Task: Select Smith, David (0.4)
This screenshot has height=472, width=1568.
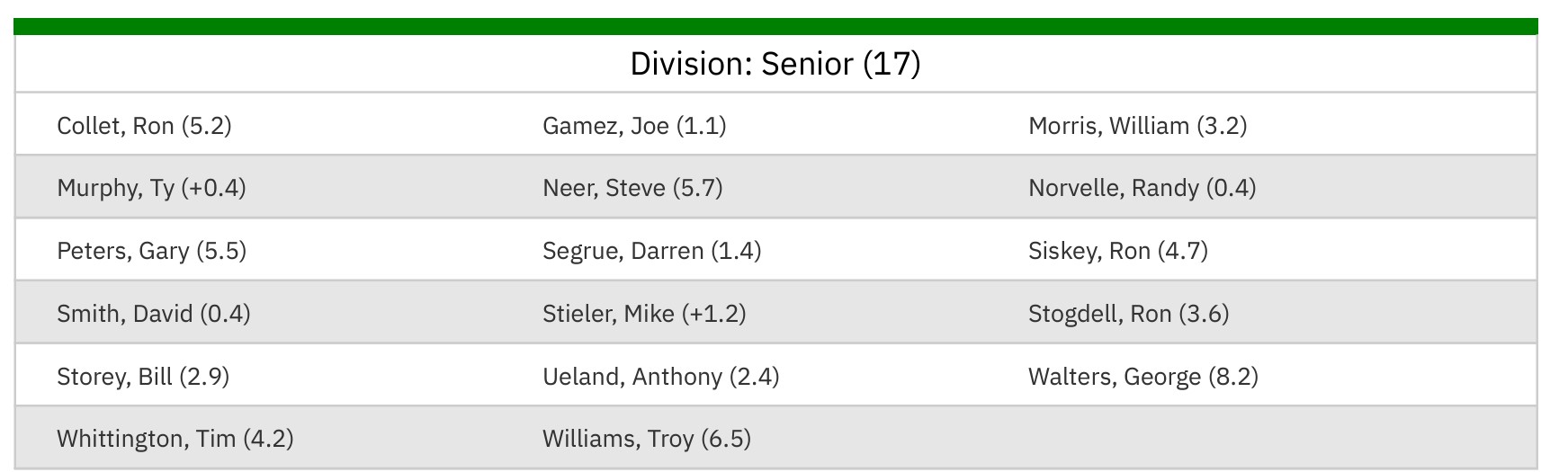Action: point(153,313)
